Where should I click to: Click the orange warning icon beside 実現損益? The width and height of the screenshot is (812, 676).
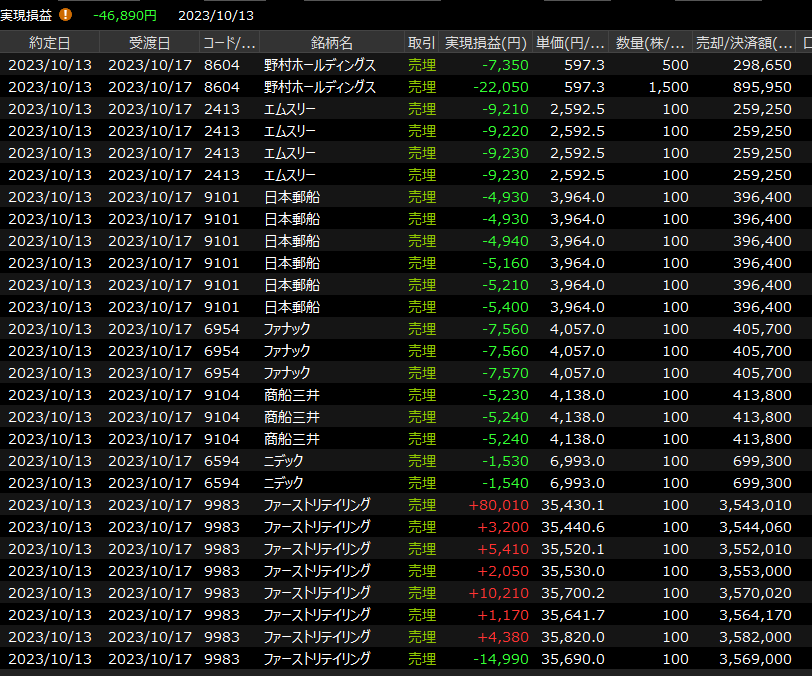click(66, 15)
